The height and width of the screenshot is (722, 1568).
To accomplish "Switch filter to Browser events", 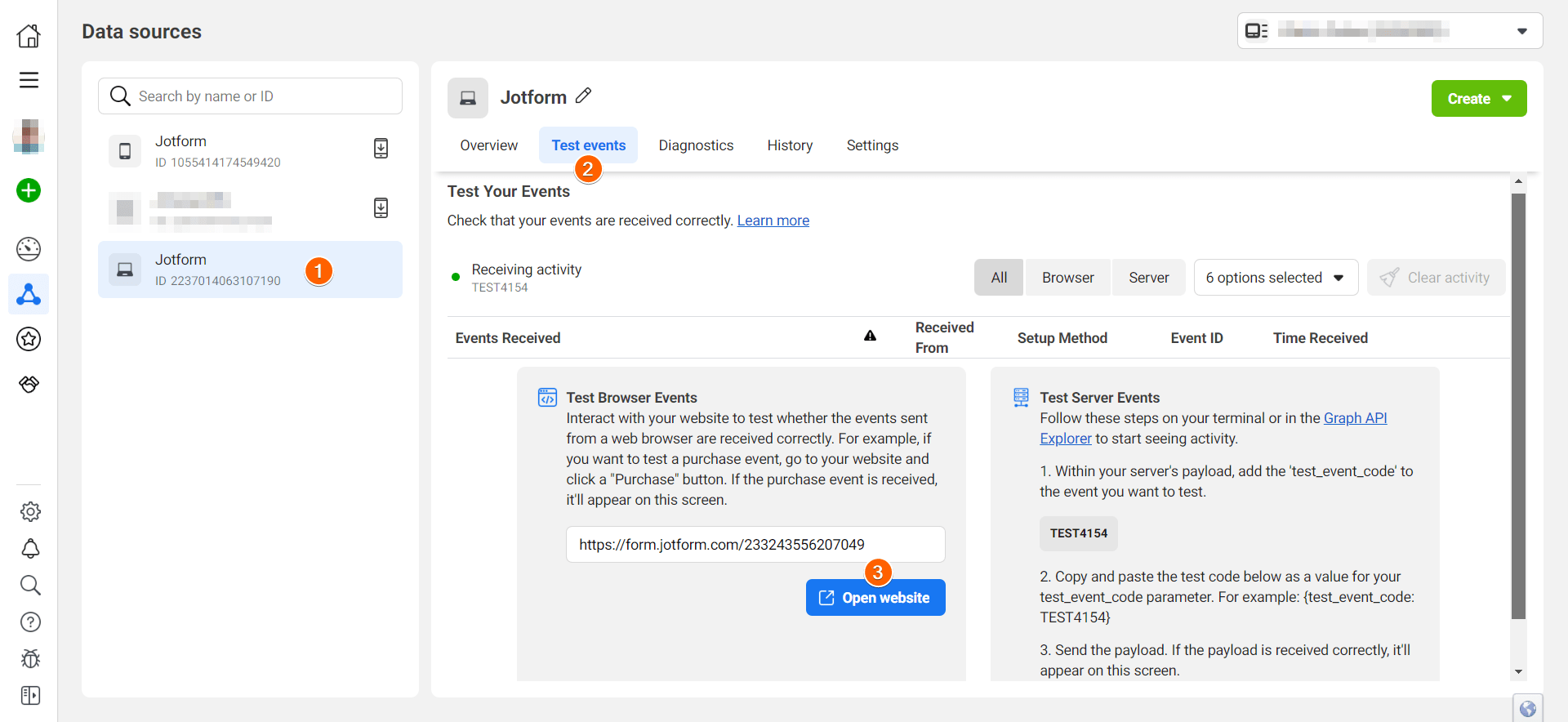I will pyautogui.click(x=1067, y=278).
